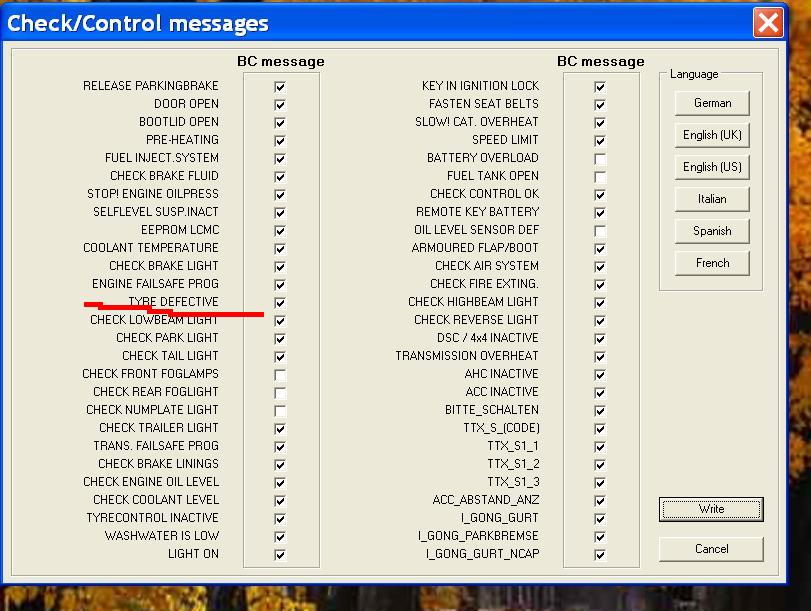Toggle I_GONG_GURT checkbox
The width and height of the screenshot is (811, 611).
click(600, 518)
